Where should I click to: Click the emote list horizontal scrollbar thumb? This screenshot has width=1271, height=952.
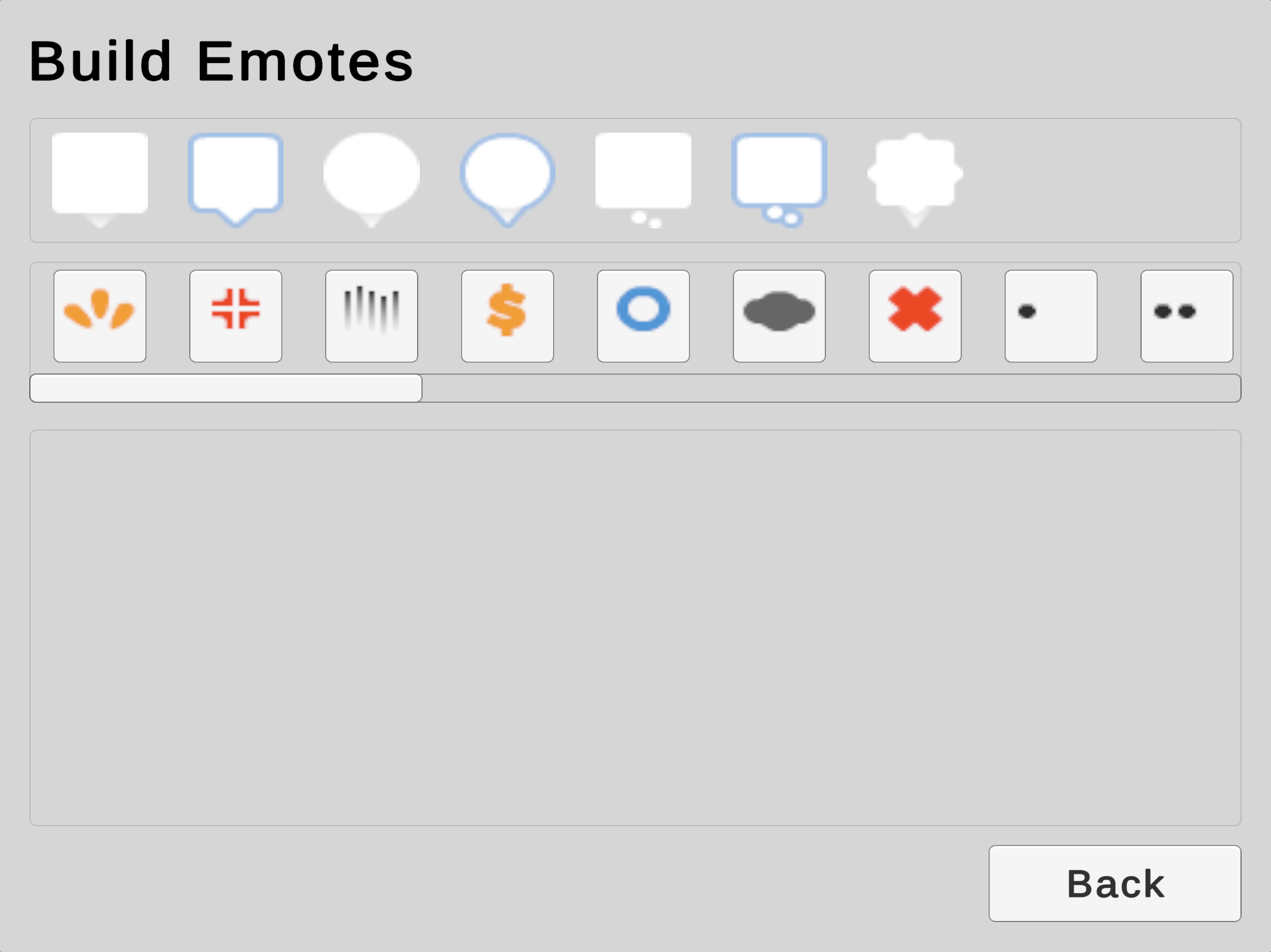tap(226, 388)
